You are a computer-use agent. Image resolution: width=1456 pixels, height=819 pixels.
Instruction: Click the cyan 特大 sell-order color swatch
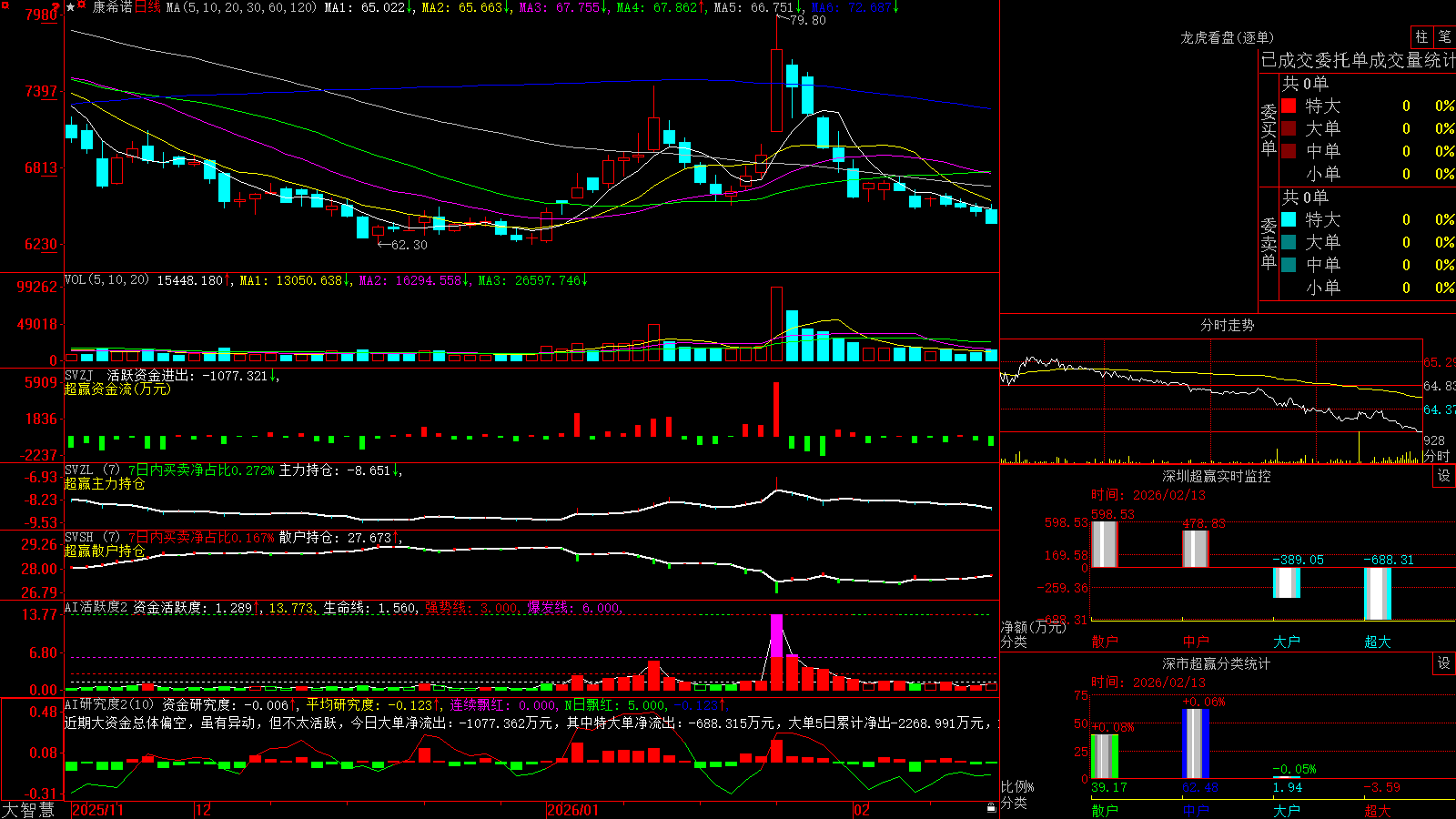[1289, 219]
